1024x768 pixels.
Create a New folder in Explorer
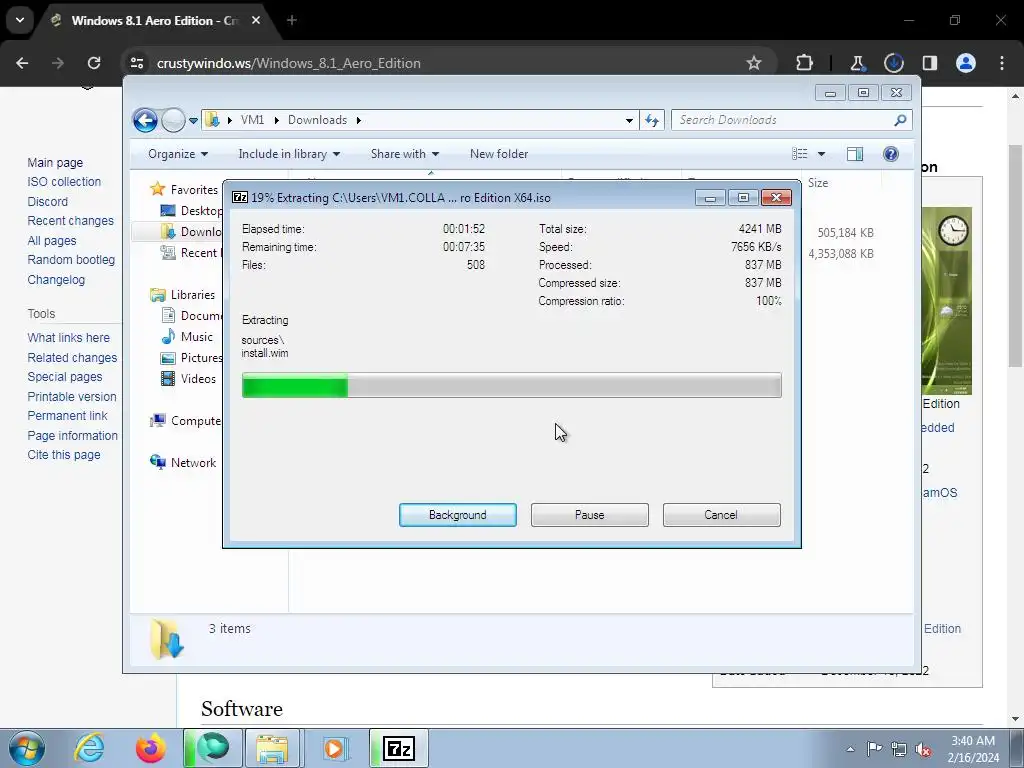[x=499, y=154]
